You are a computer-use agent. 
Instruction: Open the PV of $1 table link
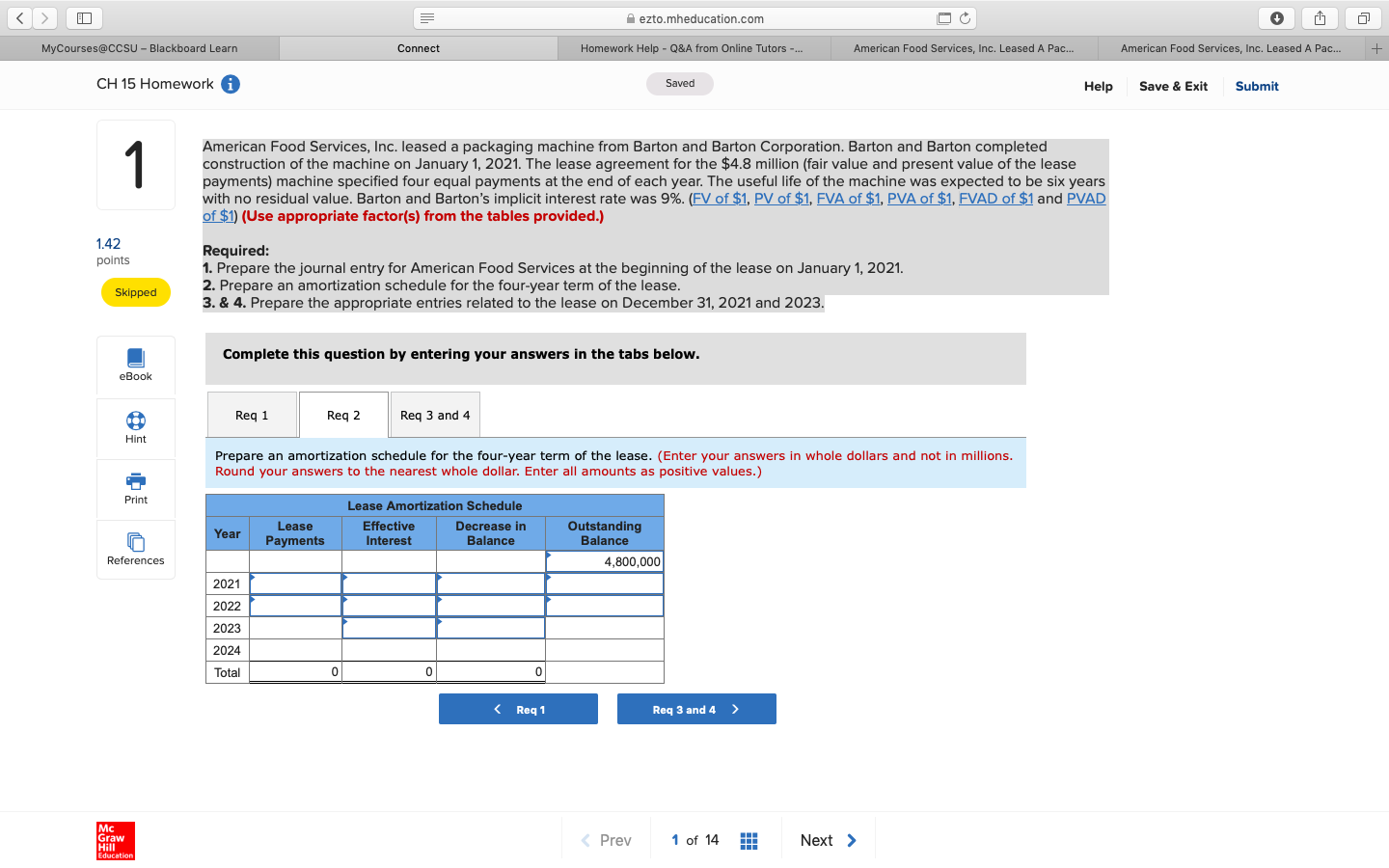pos(781,199)
